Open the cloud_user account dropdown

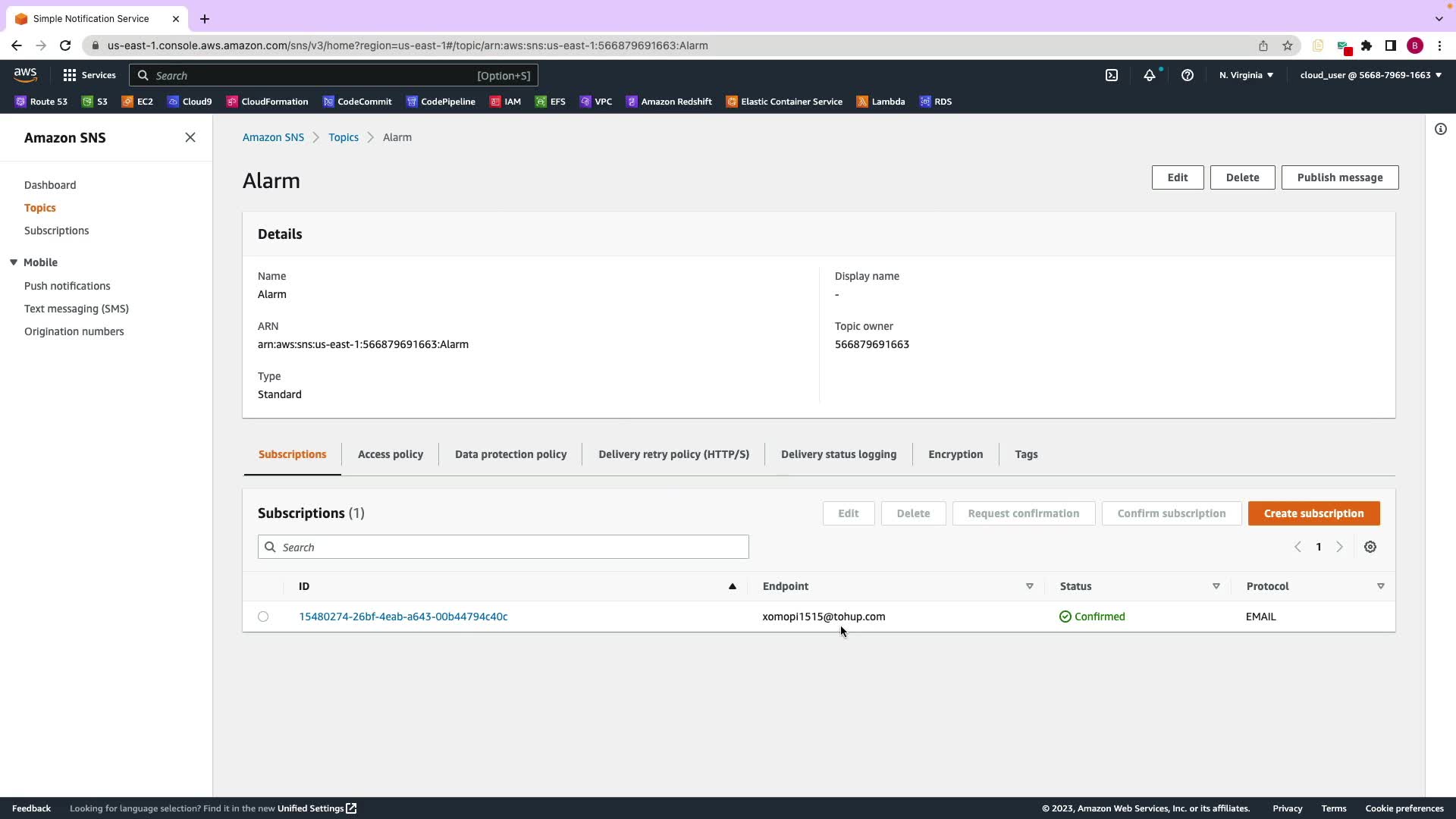tap(1370, 75)
